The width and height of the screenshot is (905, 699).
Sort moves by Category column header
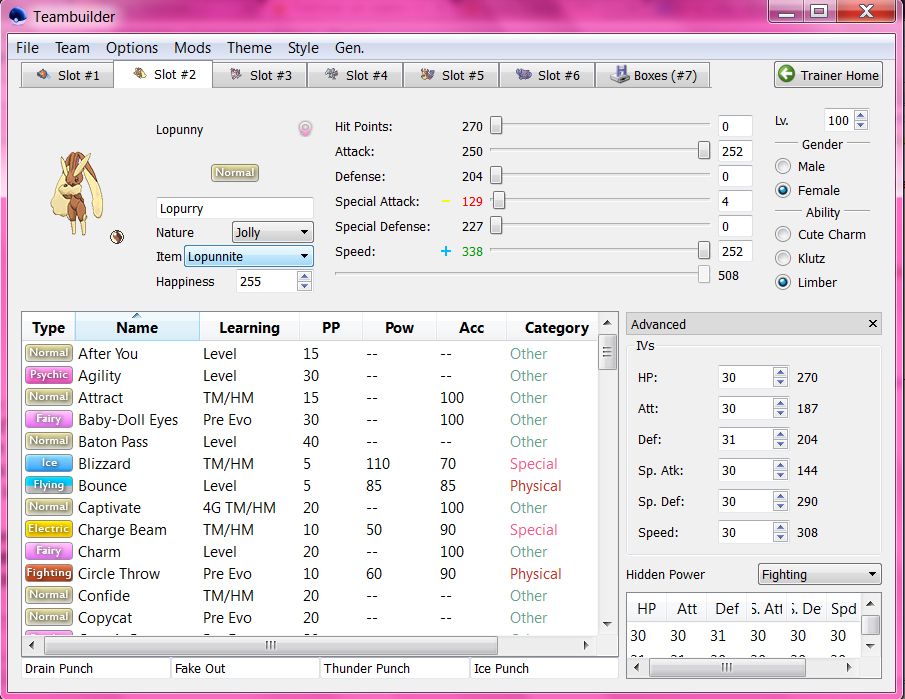[x=552, y=327]
